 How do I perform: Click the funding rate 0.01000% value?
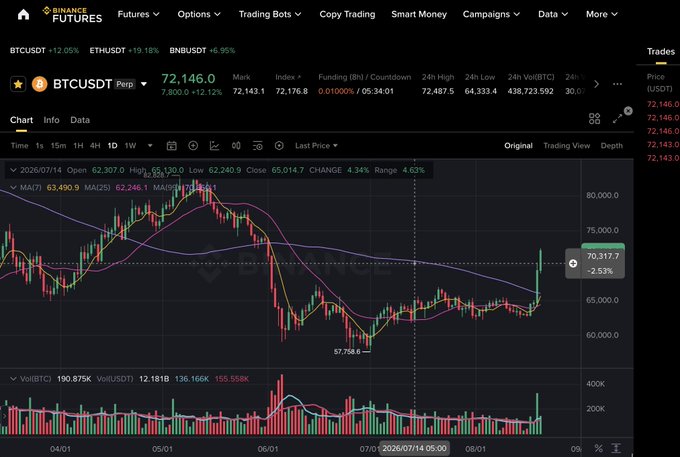tap(336, 91)
